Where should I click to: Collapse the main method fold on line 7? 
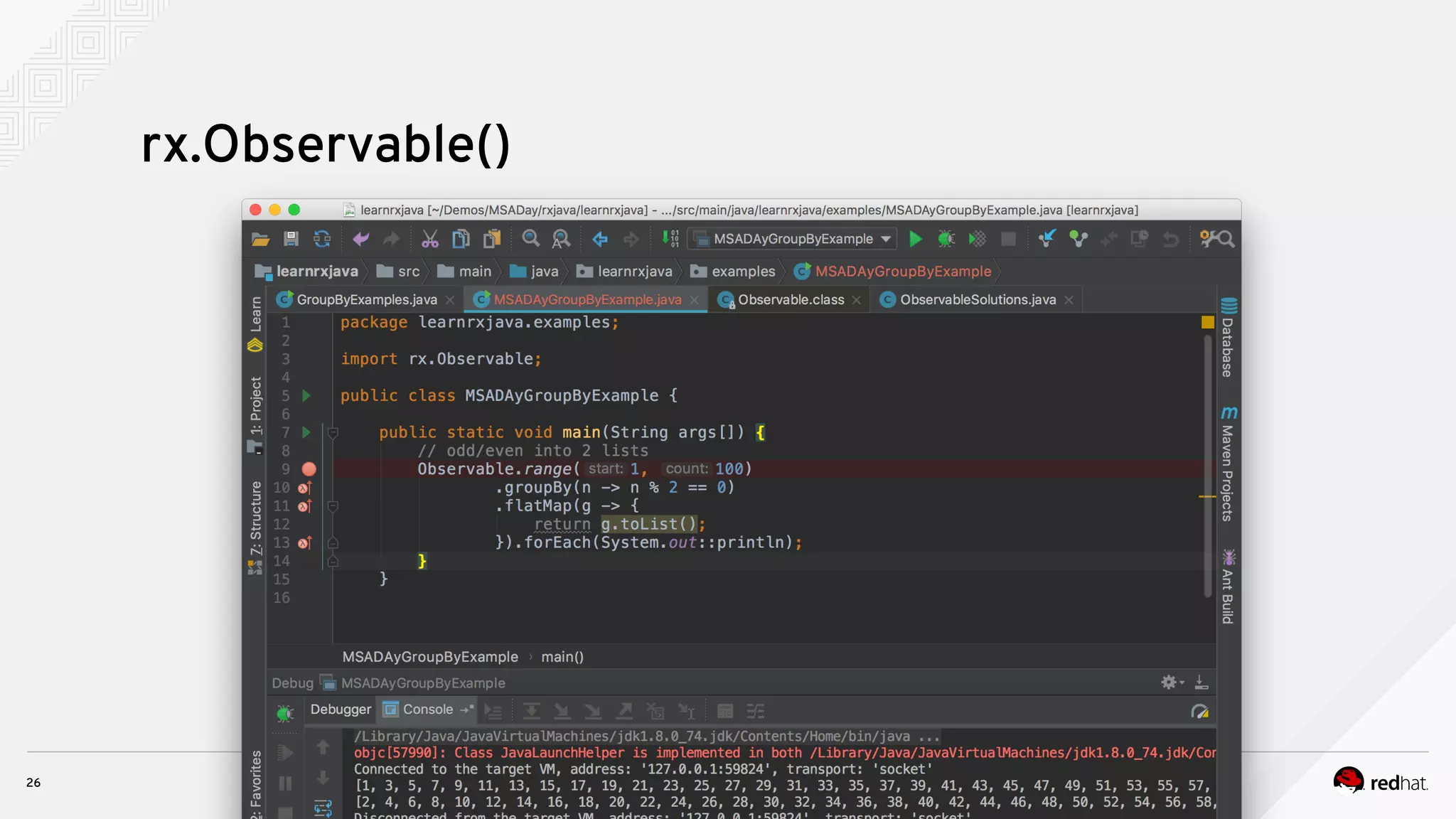[332, 432]
